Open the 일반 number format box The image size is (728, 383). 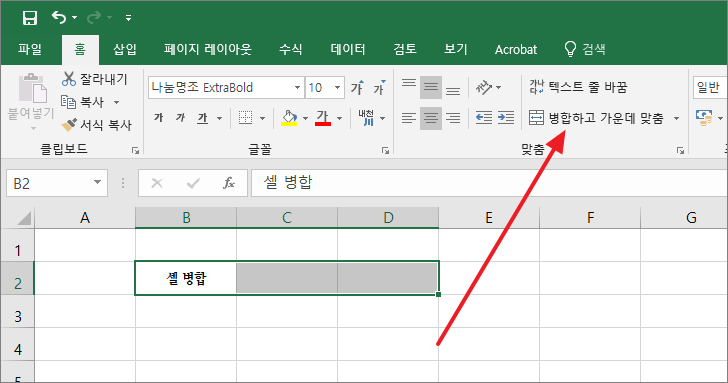pyautogui.click(x=710, y=87)
